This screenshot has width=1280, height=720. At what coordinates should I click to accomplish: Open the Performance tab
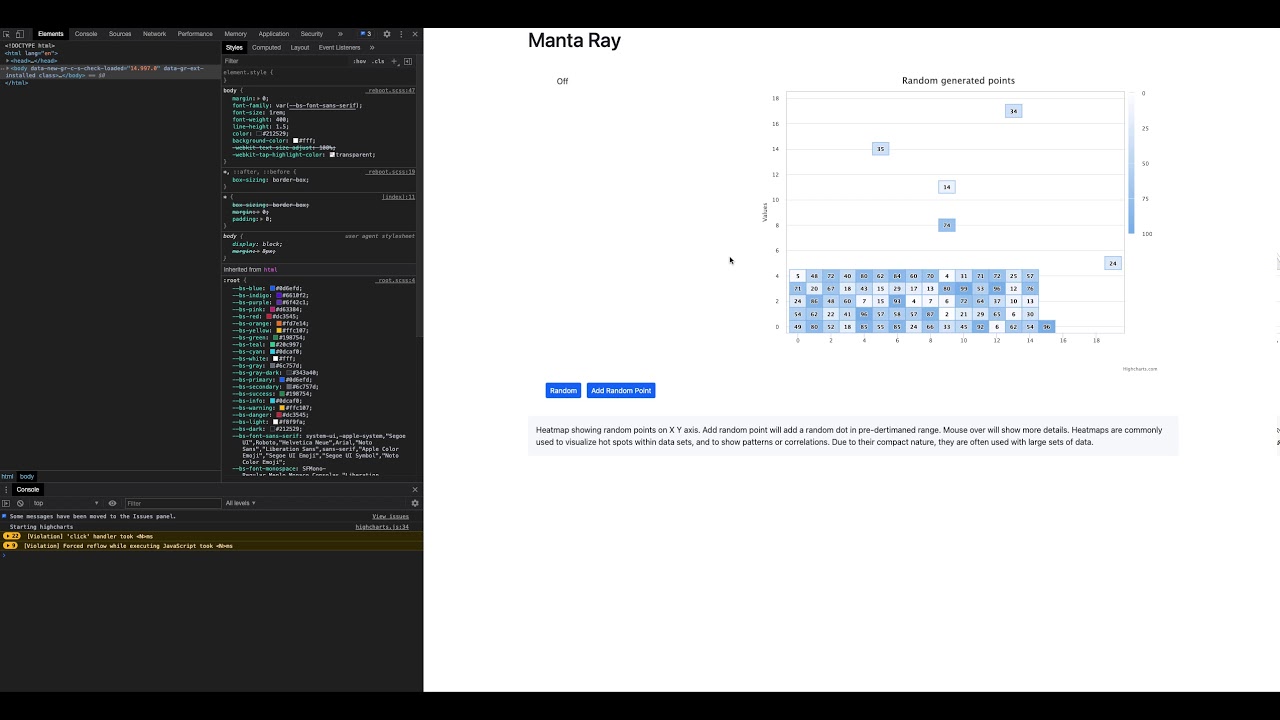point(195,34)
